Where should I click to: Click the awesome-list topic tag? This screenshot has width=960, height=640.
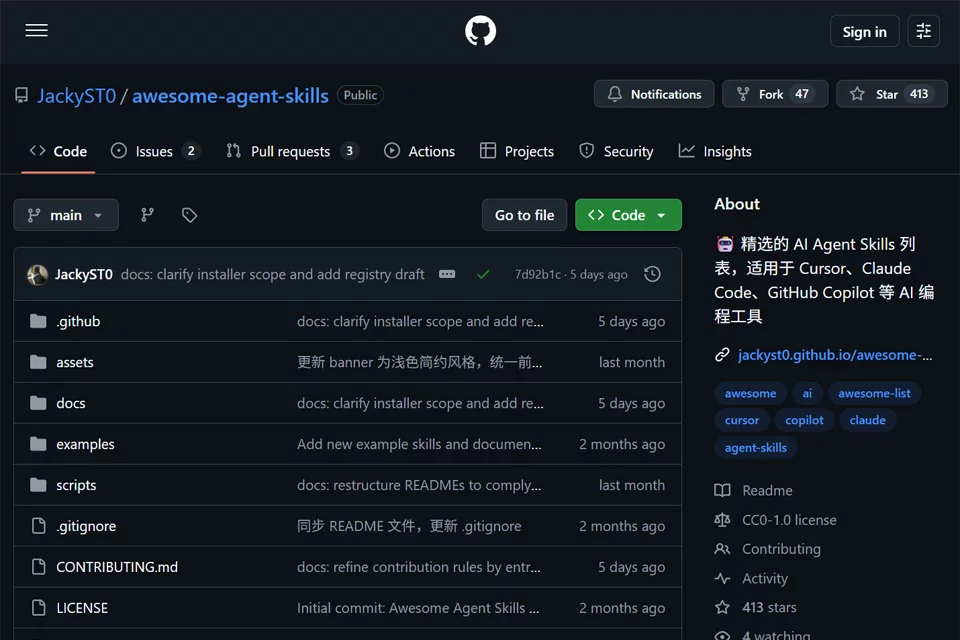pyautogui.click(x=874, y=393)
